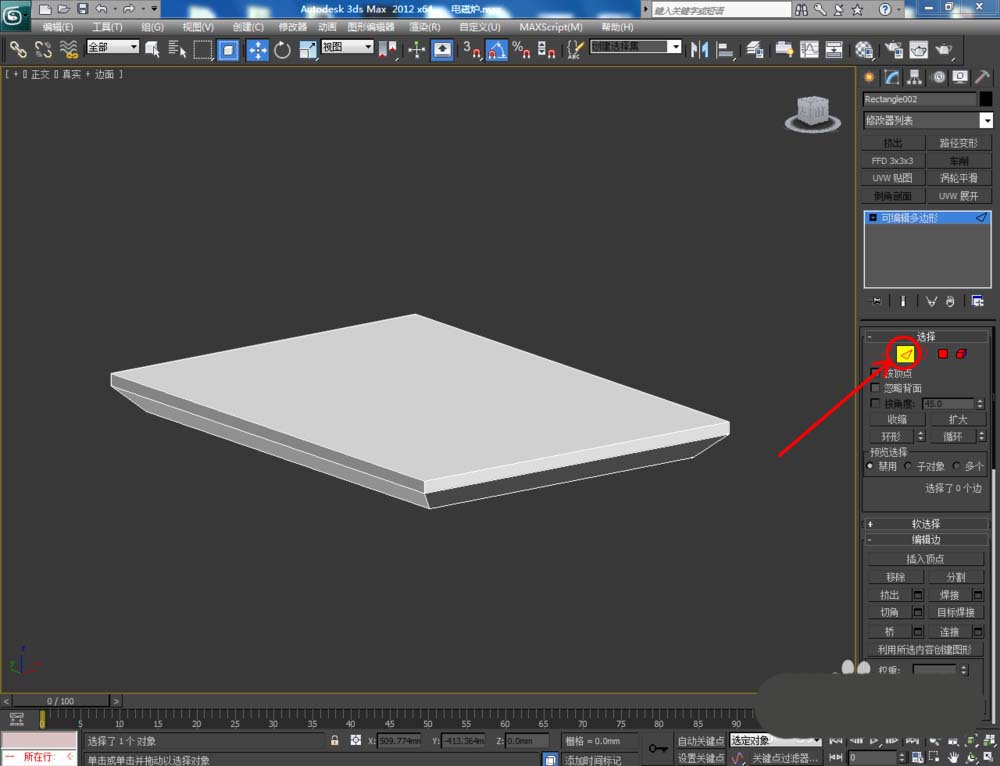Open the 渲染(R) menu
The height and width of the screenshot is (766, 1000).
(425, 27)
